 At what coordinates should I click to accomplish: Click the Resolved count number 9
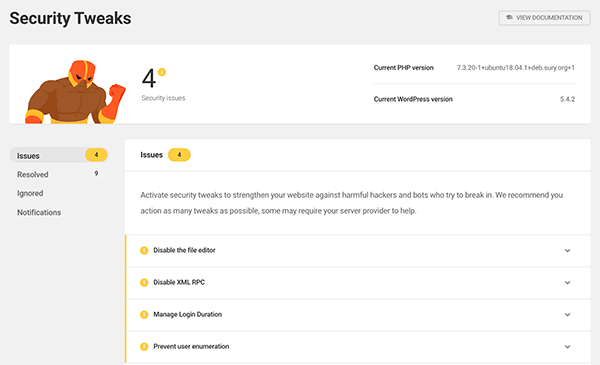(x=96, y=174)
